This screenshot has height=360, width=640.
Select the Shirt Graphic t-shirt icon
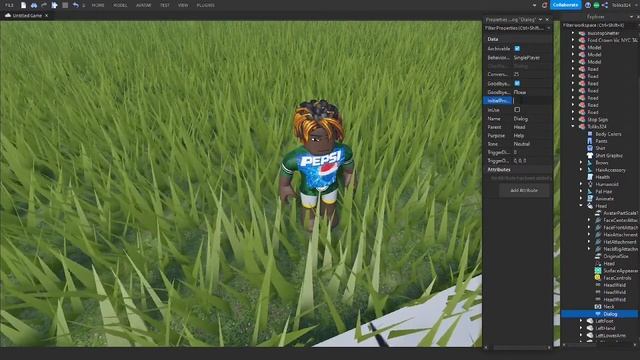pyautogui.click(x=590, y=156)
